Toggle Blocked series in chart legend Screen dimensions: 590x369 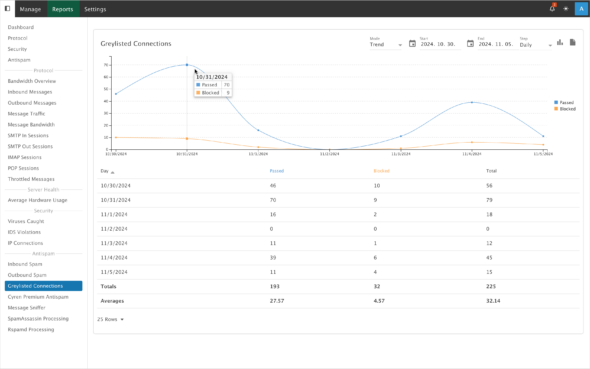point(565,109)
